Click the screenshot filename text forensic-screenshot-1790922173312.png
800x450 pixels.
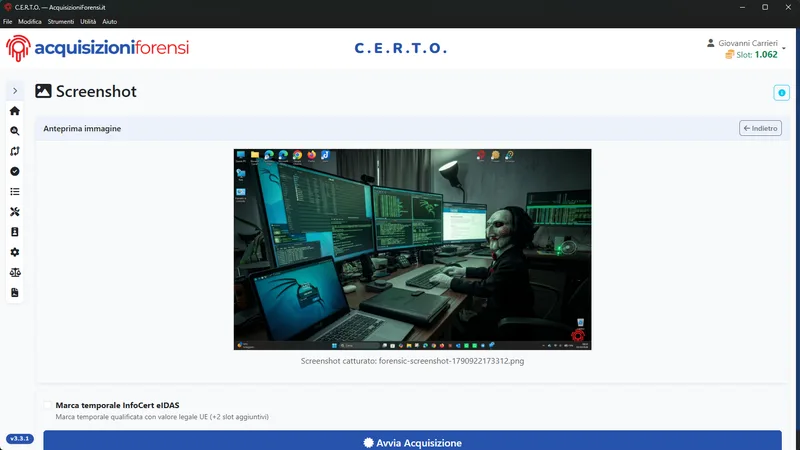click(451, 361)
